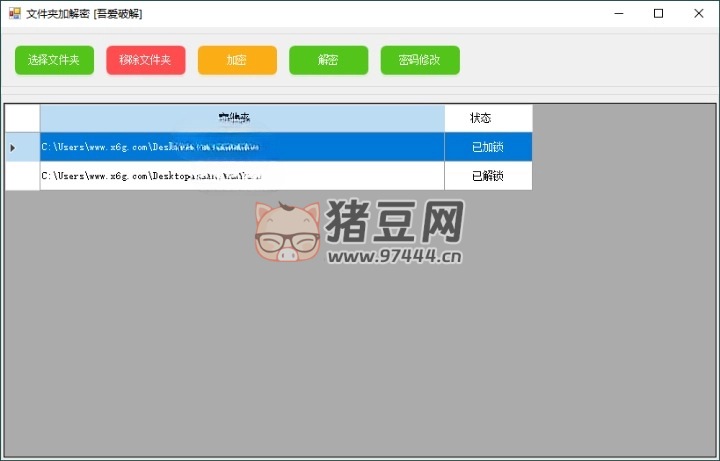Select the 已解锁 status cell
Viewport: 720px width, 461px height.
(488, 176)
